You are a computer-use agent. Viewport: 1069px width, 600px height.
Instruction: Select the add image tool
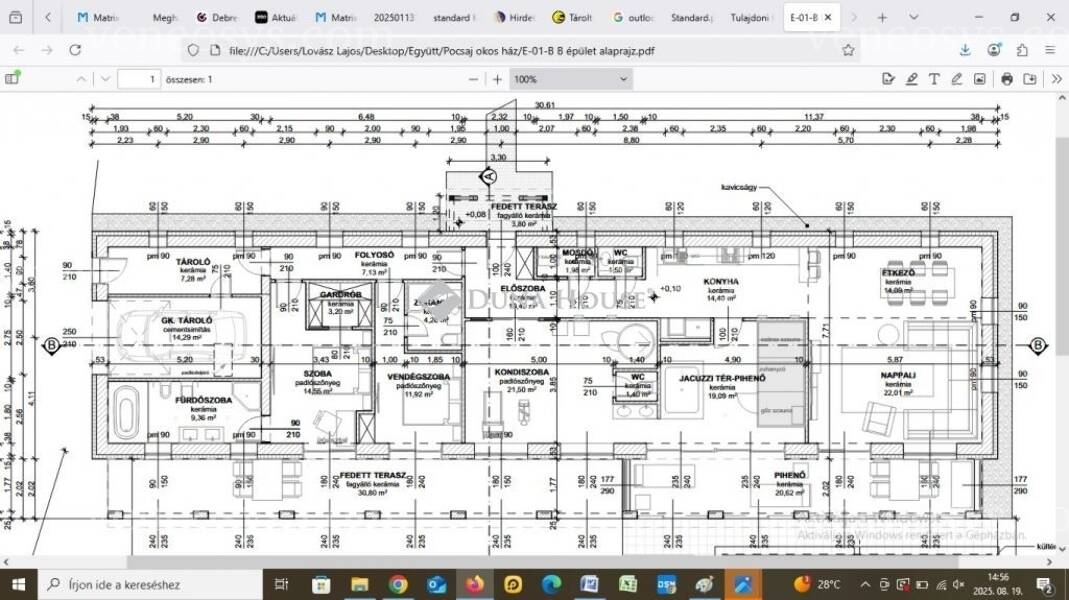point(980,79)
